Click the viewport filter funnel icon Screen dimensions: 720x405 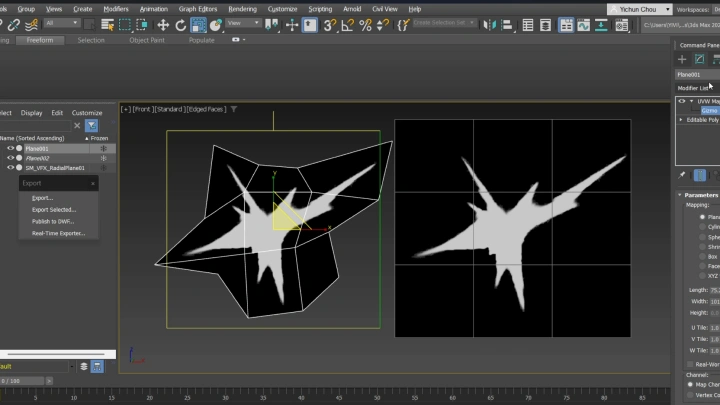(x=234, y=109)
